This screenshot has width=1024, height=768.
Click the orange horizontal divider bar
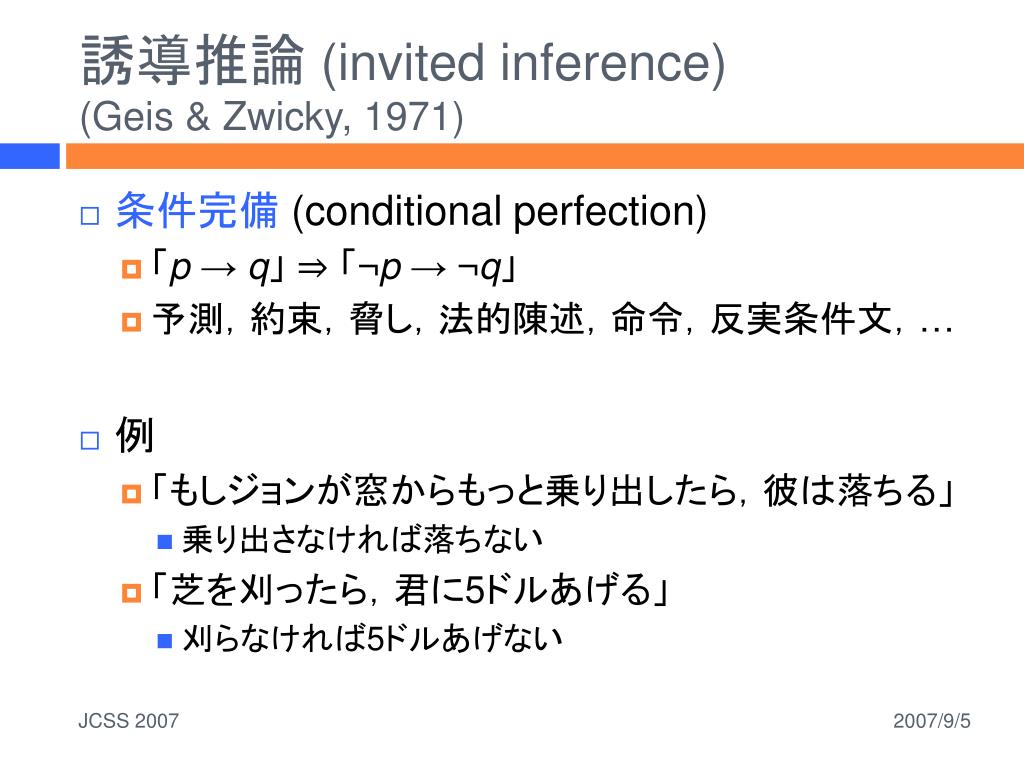(x=545, y=157)
